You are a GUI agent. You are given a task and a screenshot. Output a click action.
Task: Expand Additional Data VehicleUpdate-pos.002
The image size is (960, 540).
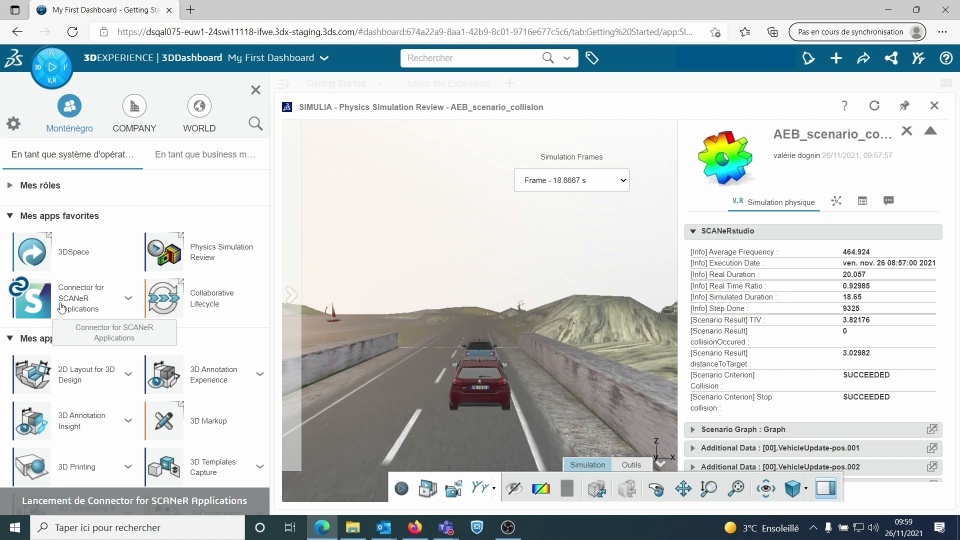pyautogui.click(x=693, y=467)
